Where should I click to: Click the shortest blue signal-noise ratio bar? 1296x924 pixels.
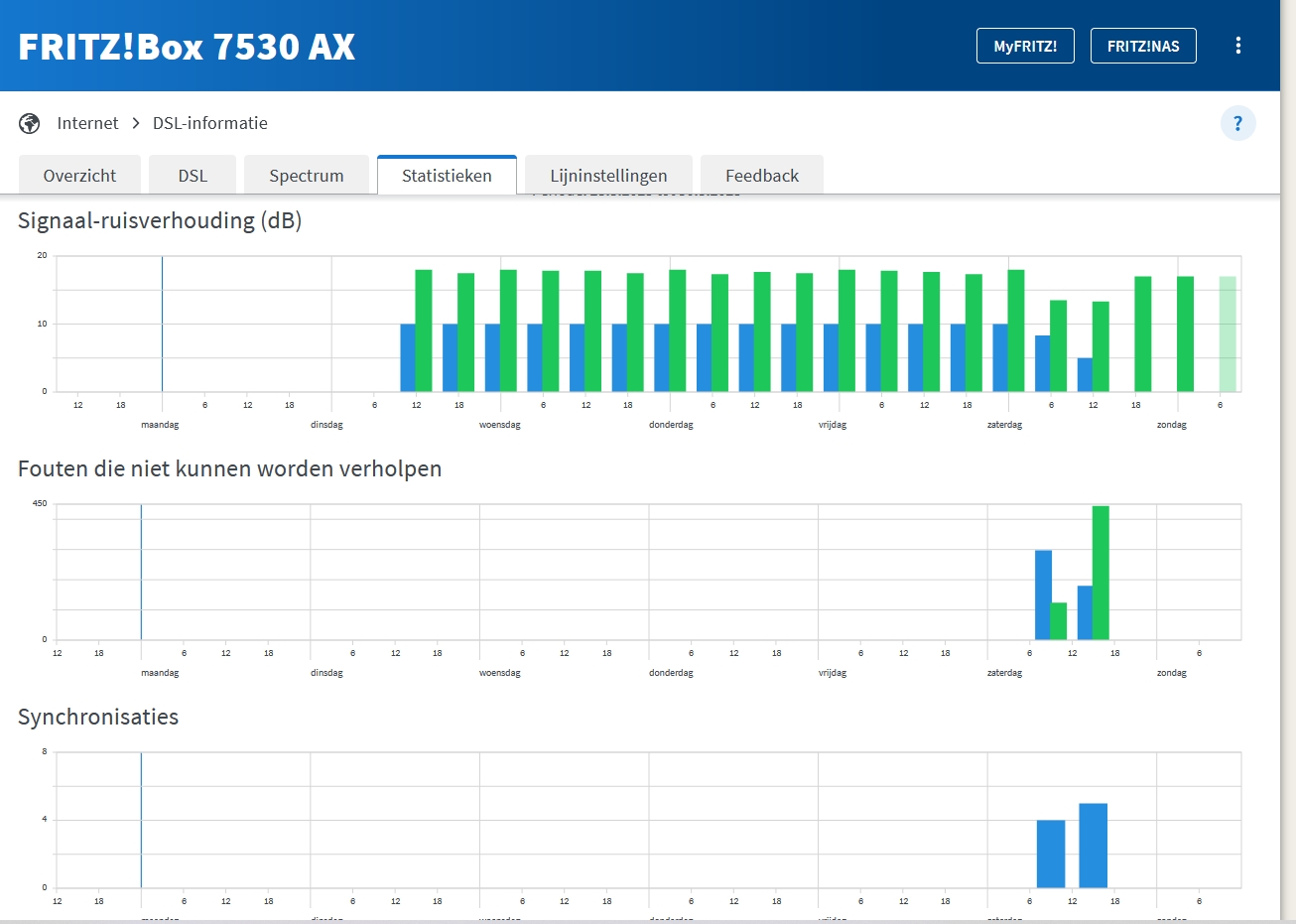click(x=1085, y=374)
